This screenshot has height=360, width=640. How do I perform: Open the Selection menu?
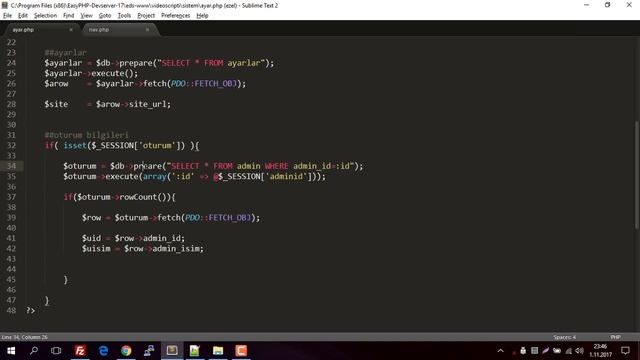[45, 16]
